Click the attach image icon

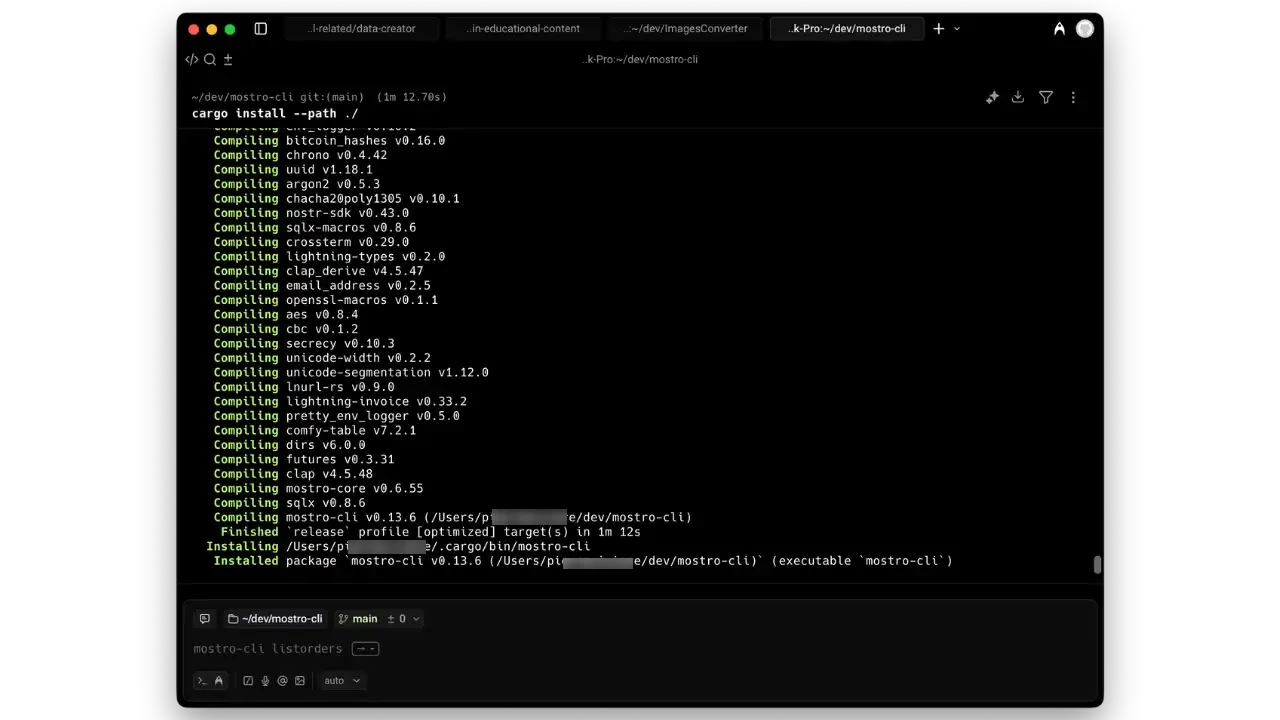[298, 680]
